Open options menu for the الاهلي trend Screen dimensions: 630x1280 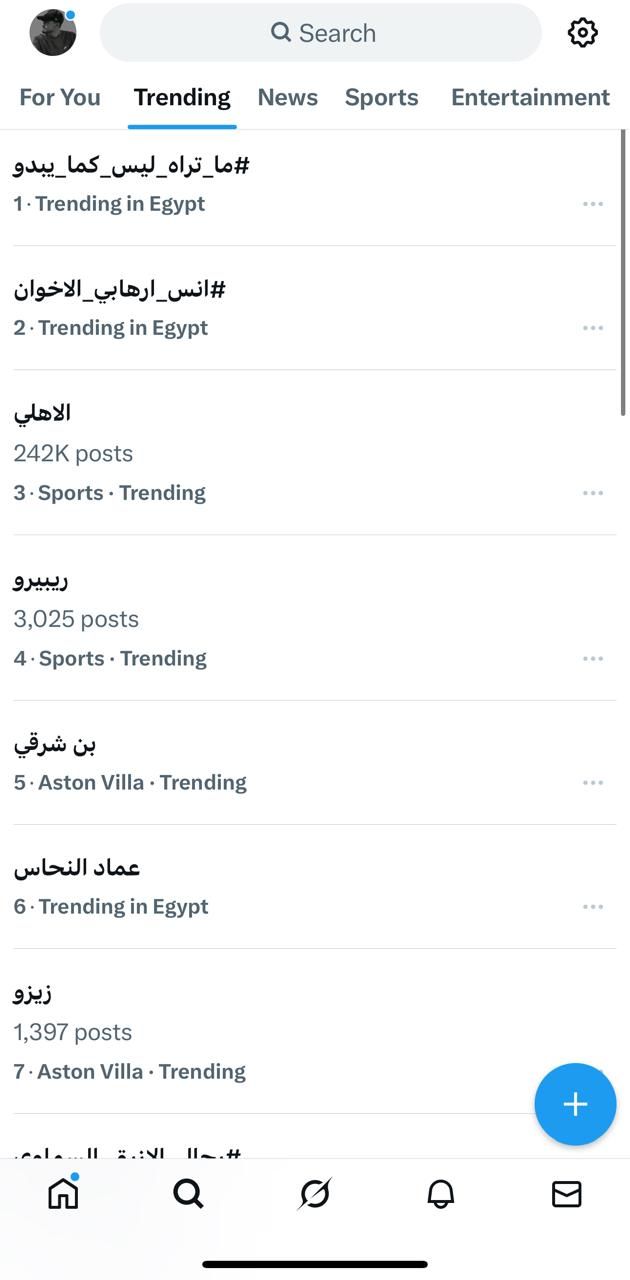(593, 492)
